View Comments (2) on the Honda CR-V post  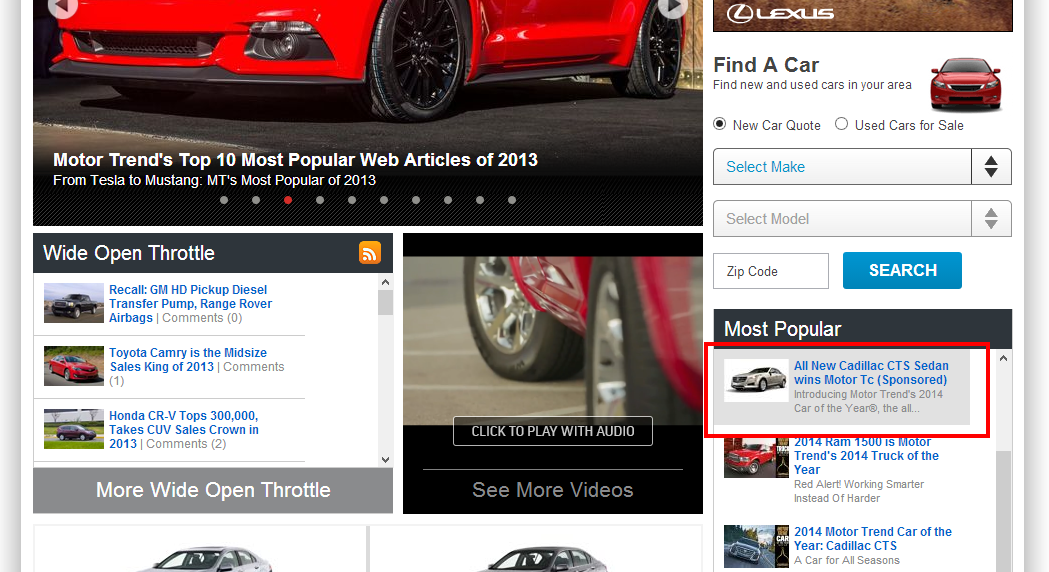pyautogui.click(x=186, y=444)
